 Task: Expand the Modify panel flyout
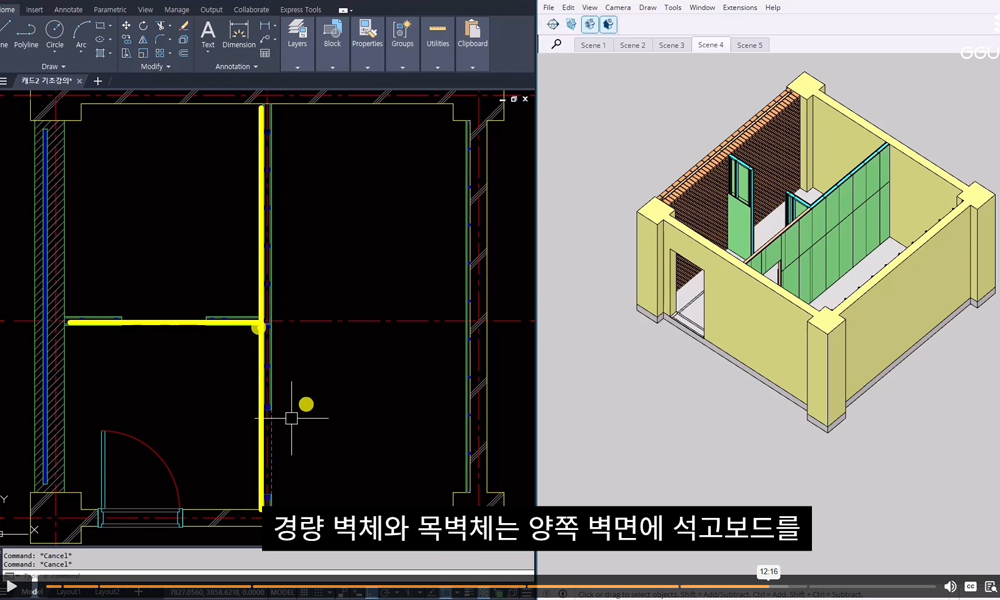point(155,66)
